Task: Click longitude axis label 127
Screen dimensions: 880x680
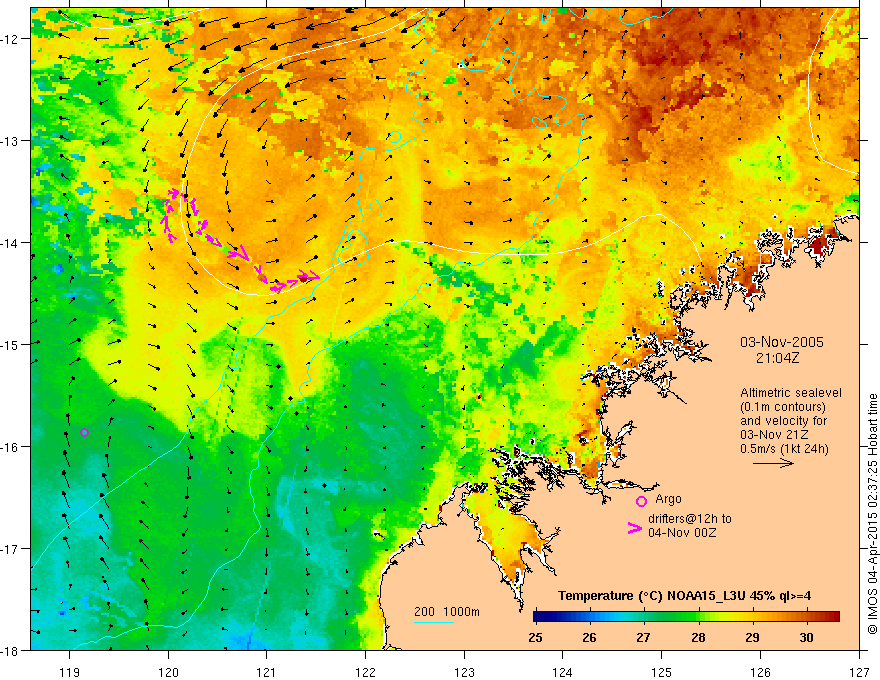Action: click(859, 672)
